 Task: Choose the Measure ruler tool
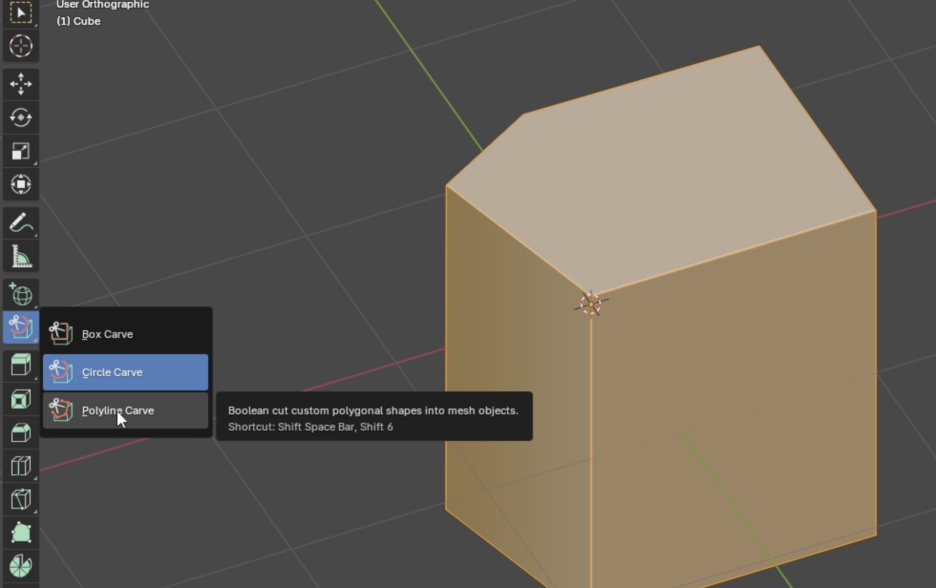tap(21, 257)
